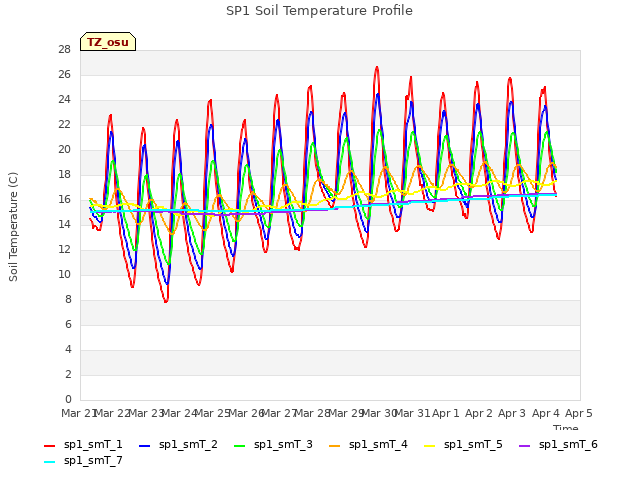Viewport: 640px width, 480px height.
Task: Click the Apr 2 x-axis tick label
Action: pos(479,413)
